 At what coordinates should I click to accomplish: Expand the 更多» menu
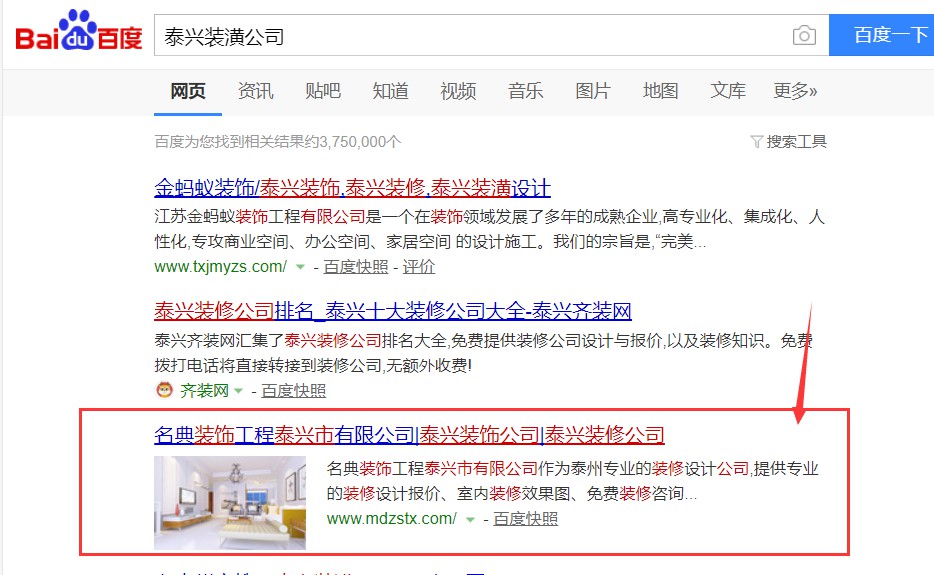(x=795, y=91)
